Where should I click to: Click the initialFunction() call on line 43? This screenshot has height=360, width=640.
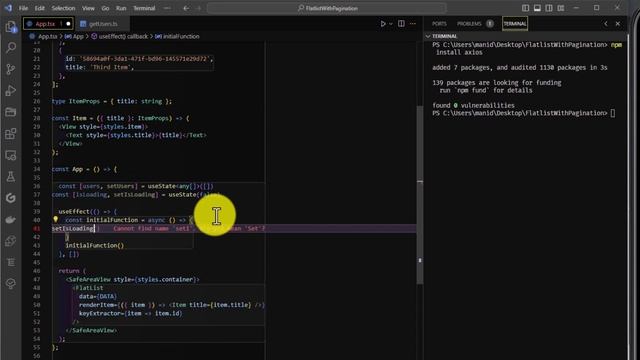pos(95,245)
